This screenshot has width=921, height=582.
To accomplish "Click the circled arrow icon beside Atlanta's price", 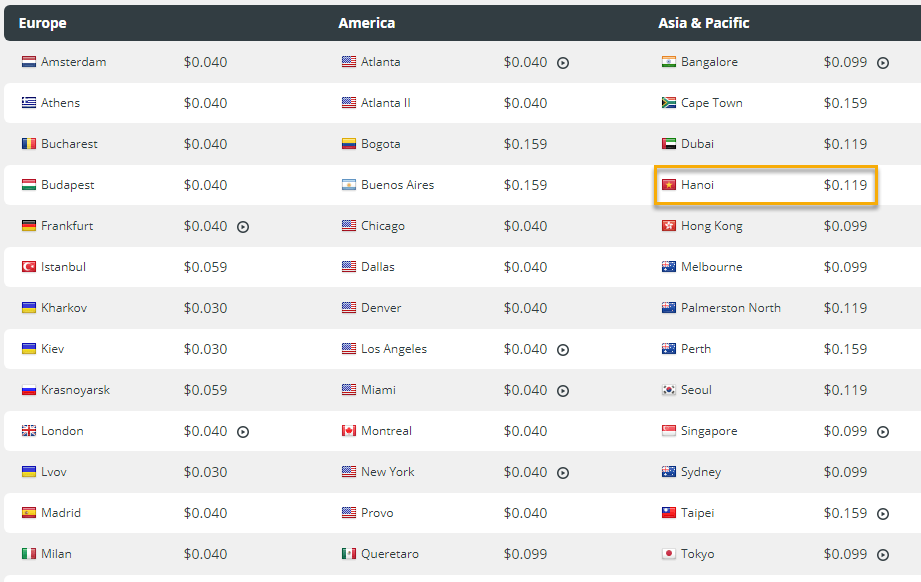I will point(563,61).
